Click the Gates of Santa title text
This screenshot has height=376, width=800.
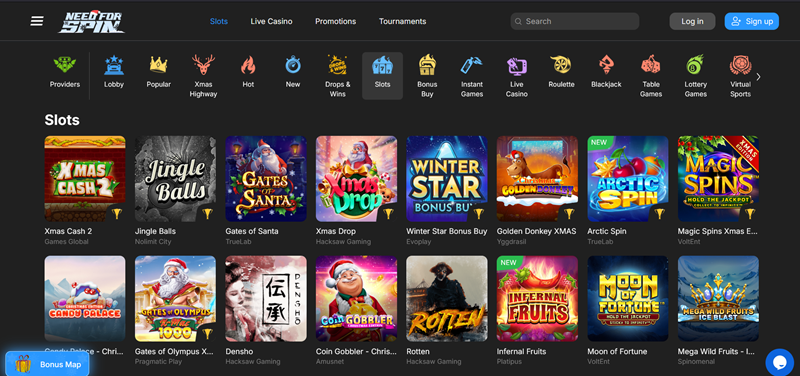(252, 231)
